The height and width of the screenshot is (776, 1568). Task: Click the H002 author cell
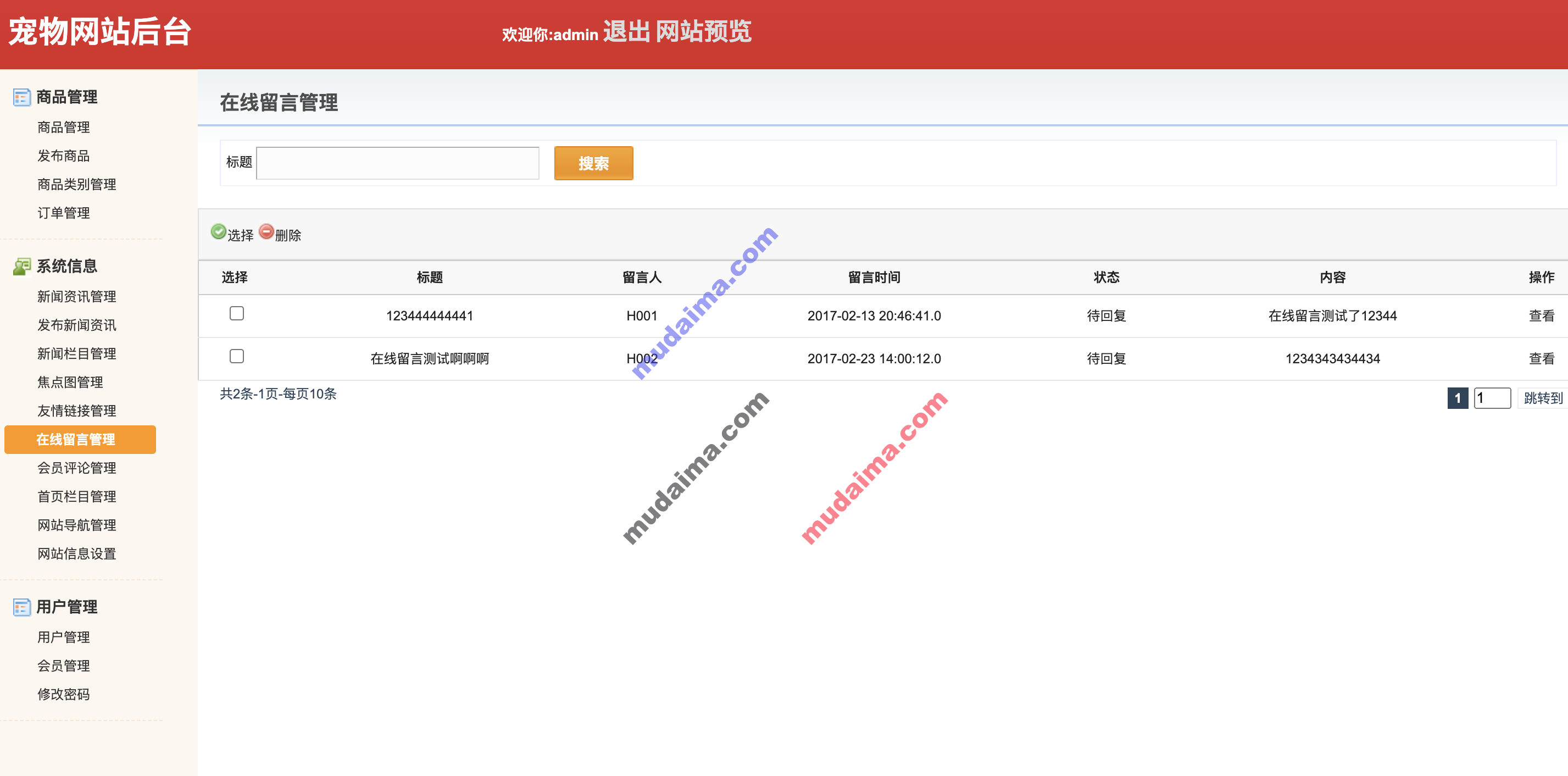coord(642,358)
